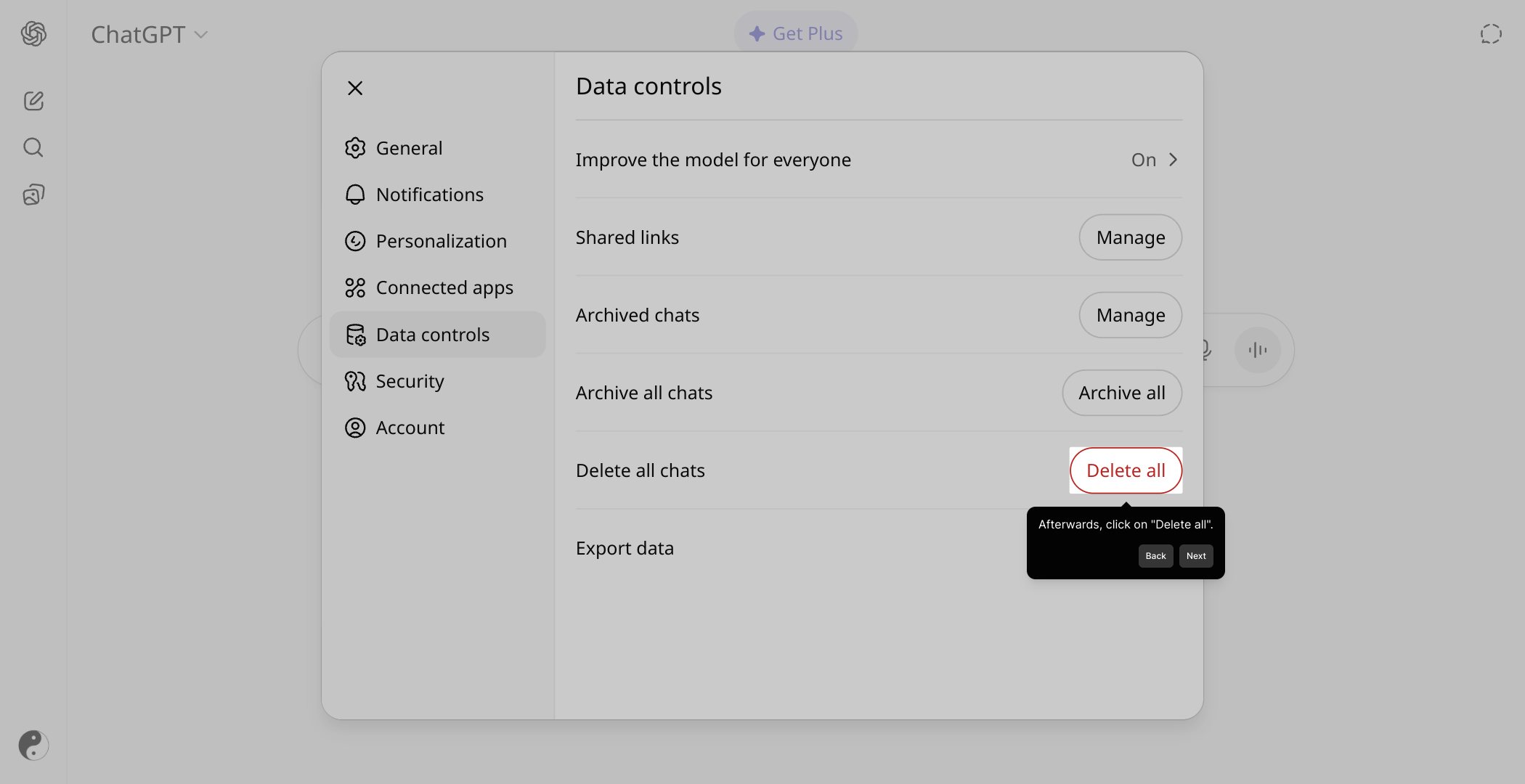Switch to the Notifications tab

(437, 195)
